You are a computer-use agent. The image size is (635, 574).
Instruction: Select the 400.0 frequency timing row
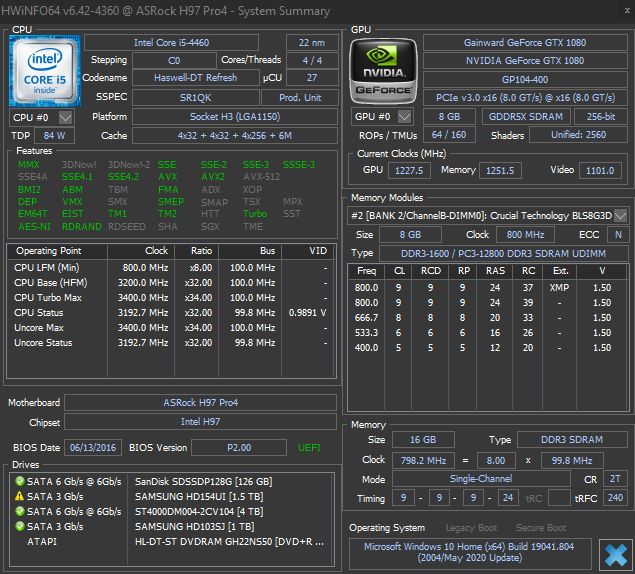pyautogui.click(x=489, y=348)
